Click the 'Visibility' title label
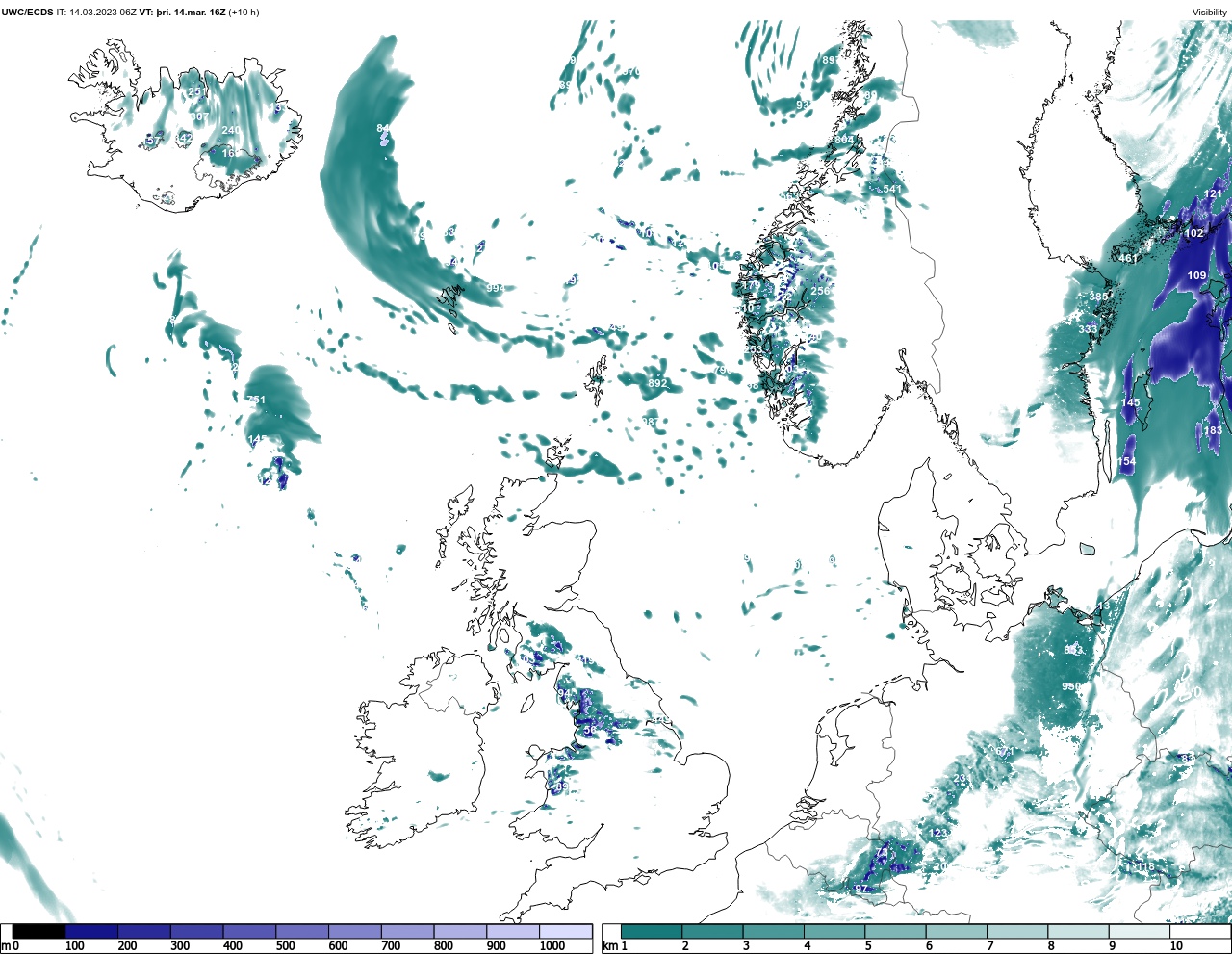The height and width of the screenshot is (954, 1232). click(x=1210, y=12)
